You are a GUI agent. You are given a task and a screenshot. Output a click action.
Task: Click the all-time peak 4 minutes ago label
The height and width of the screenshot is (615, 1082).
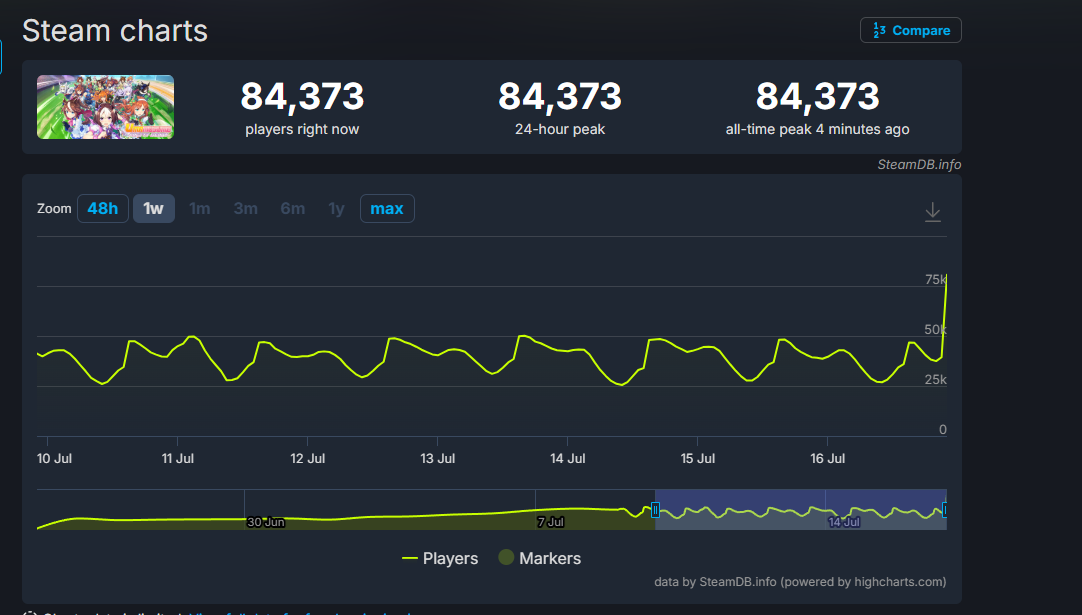[817, 129]
